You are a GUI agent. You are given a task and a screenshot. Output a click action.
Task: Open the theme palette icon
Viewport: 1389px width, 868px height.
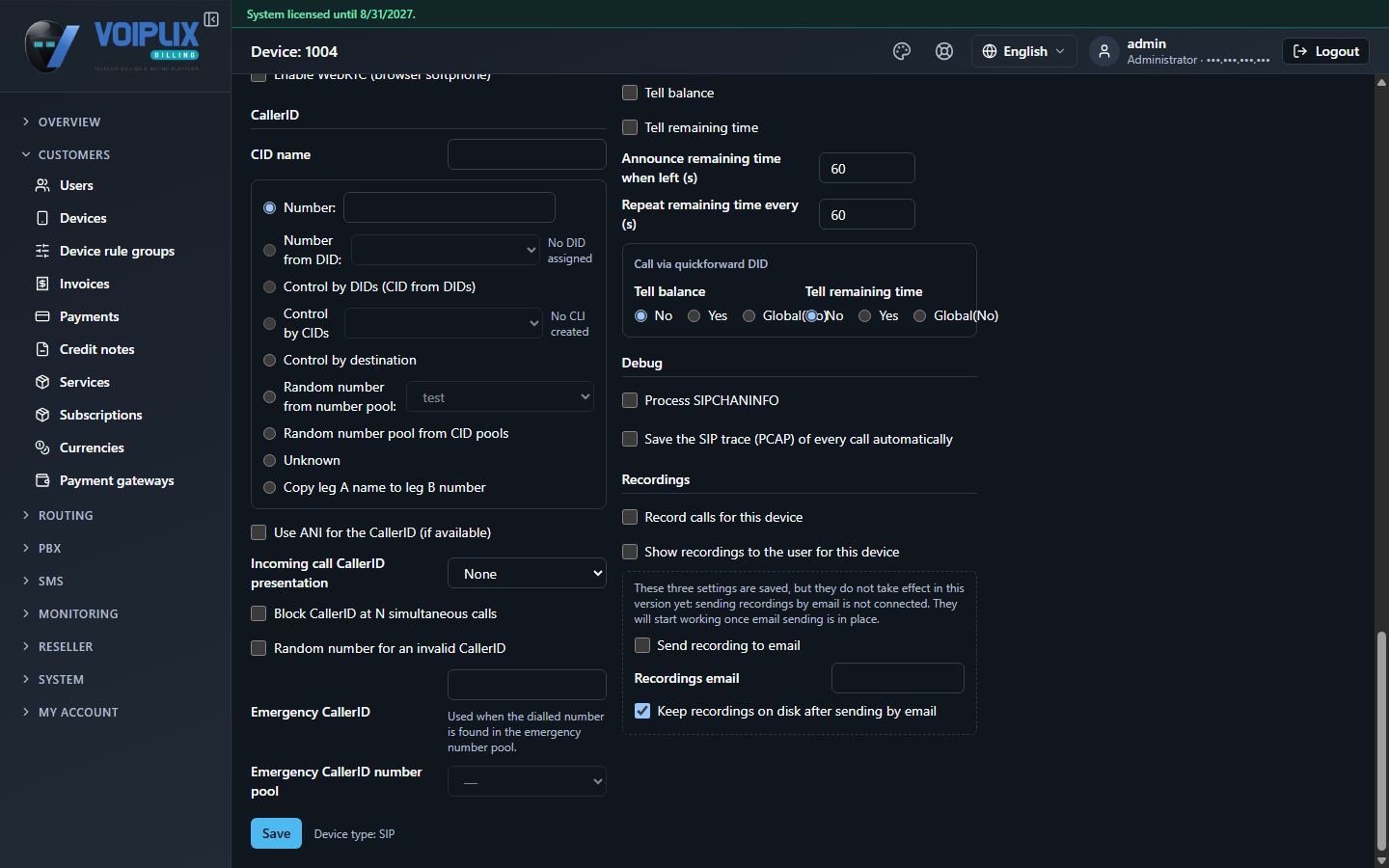(902, 51)
